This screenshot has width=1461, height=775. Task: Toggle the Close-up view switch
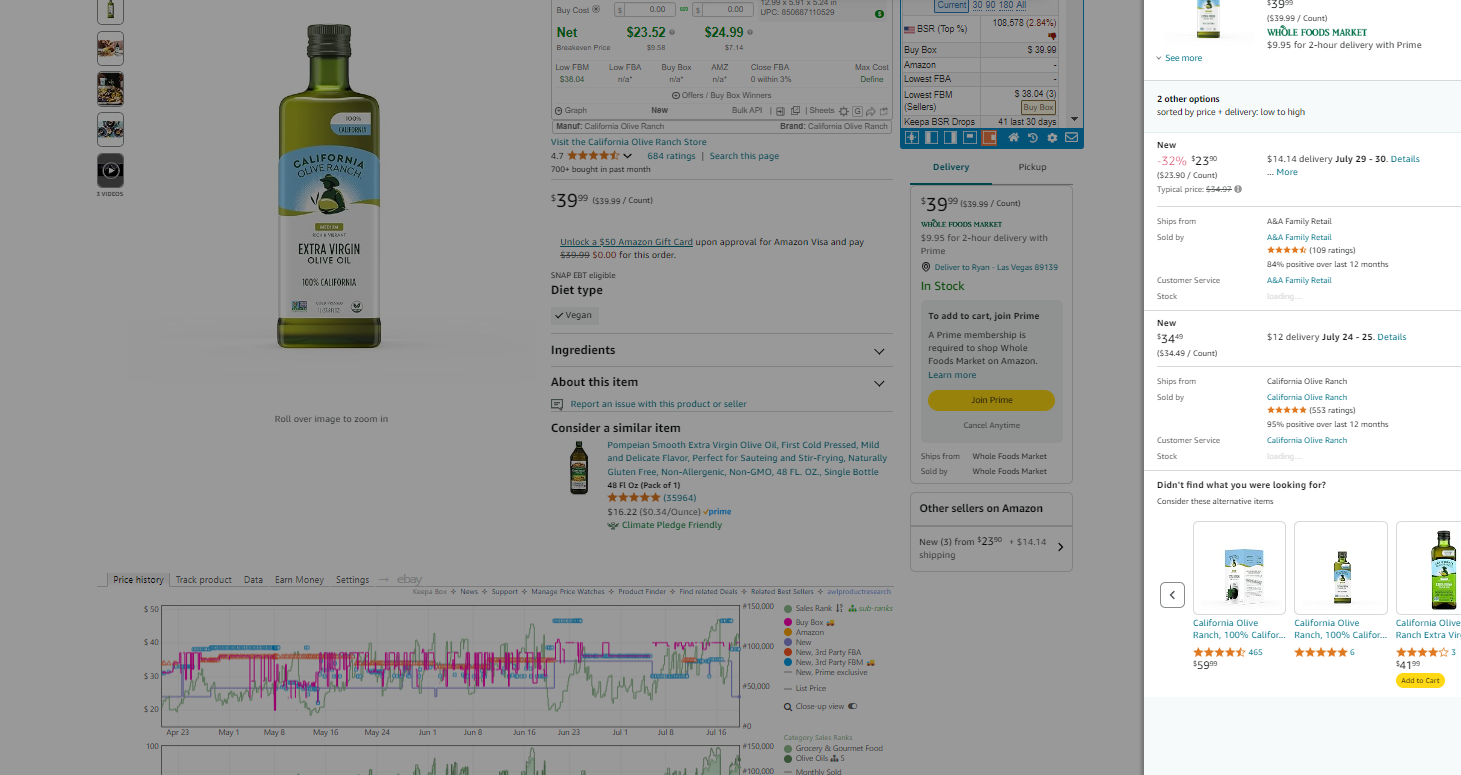click(853, 706)
